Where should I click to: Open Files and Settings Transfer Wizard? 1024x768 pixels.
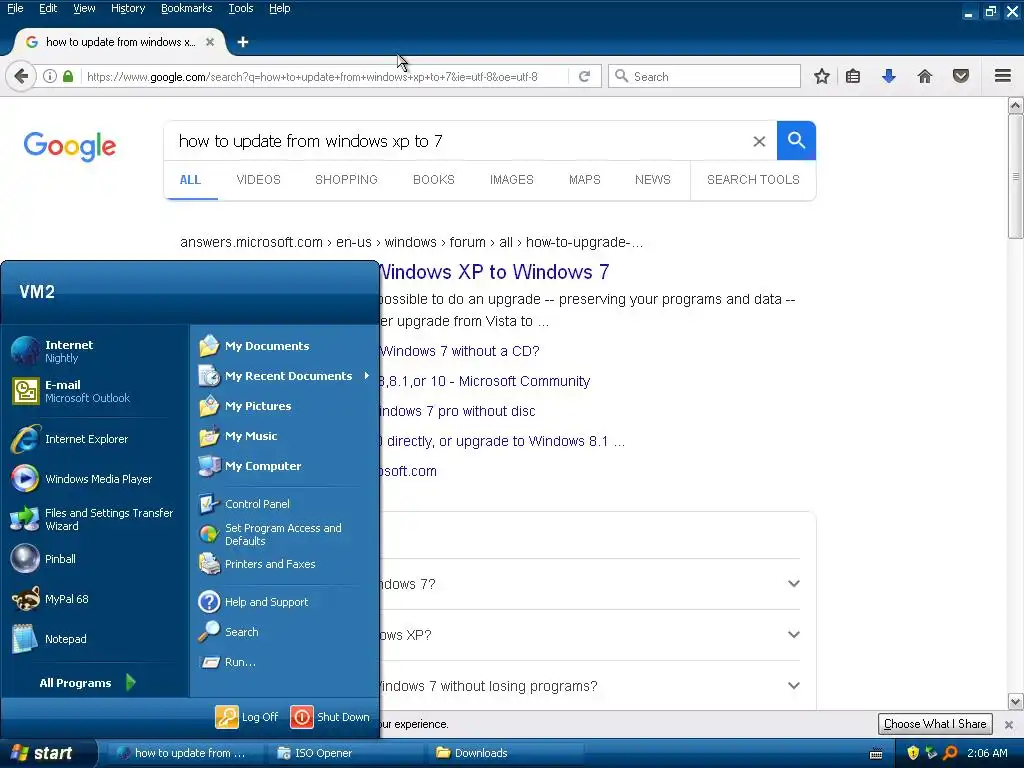click(x=91, y=519)
